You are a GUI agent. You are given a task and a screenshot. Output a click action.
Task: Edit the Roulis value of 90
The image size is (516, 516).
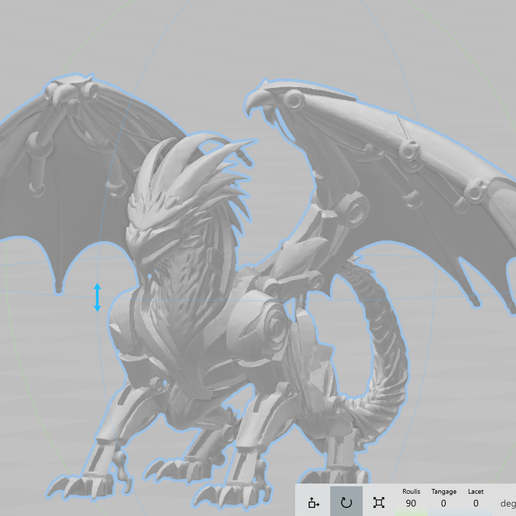(411, 503)
